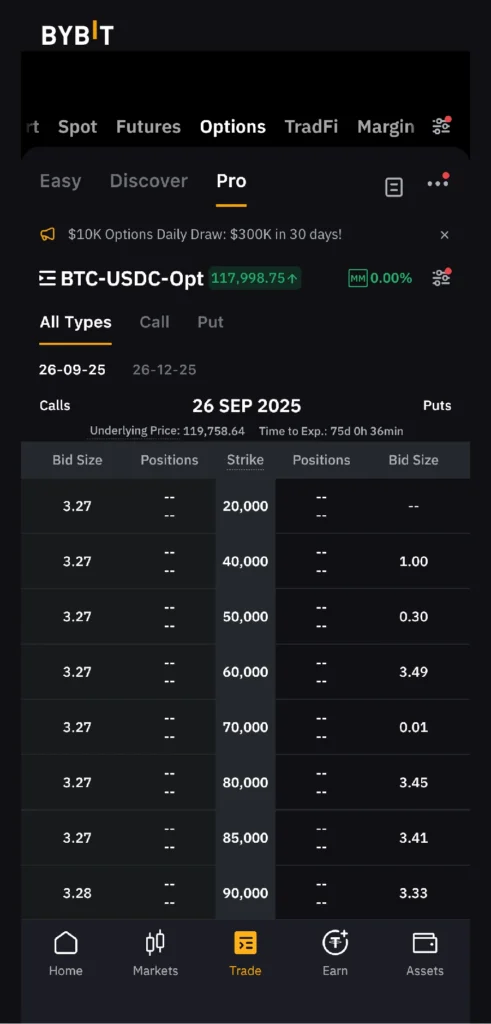Tap the Trade icon in bottom bar
The height and width of the screenshot is (1024, 491).
point(246,943)
